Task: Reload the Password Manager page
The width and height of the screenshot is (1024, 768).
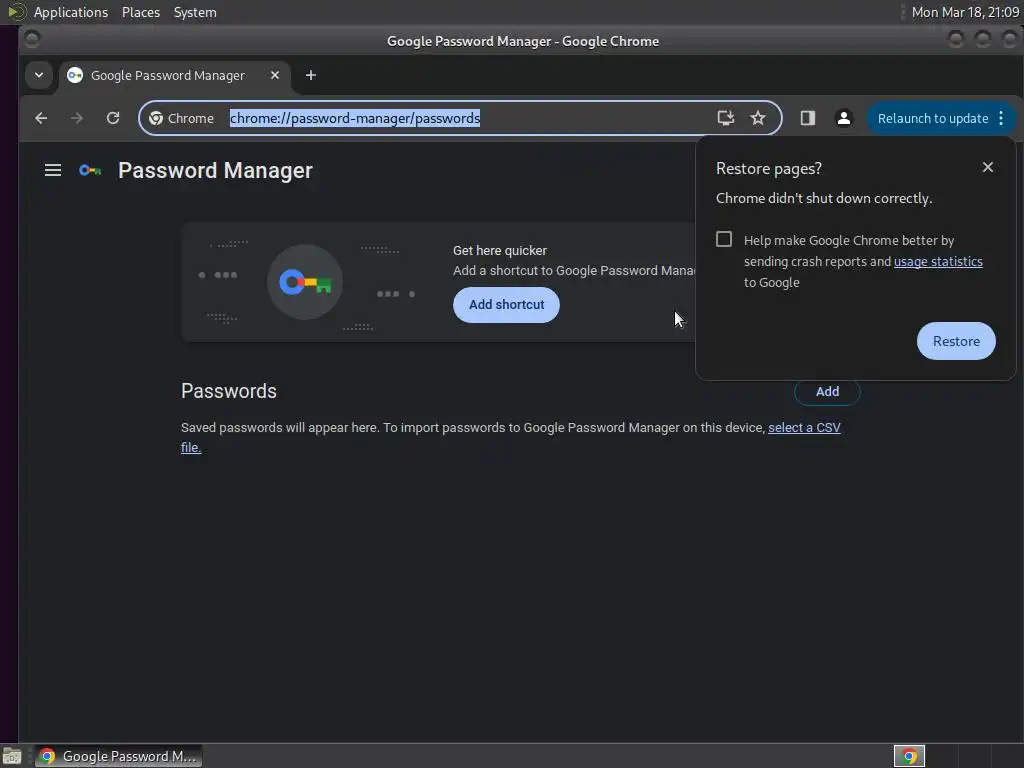Action: 113,118
